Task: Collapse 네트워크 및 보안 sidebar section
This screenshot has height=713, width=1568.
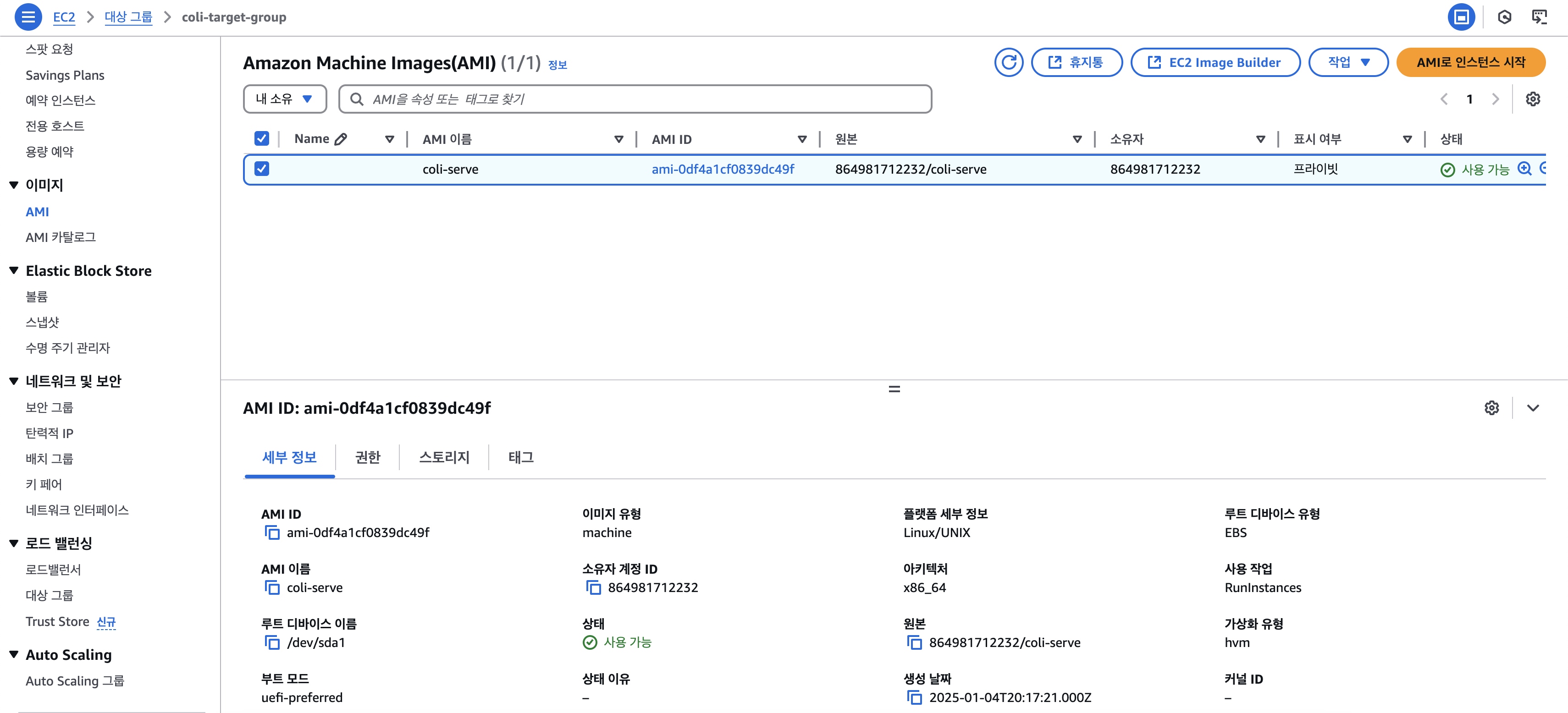Action: (14, 381)
